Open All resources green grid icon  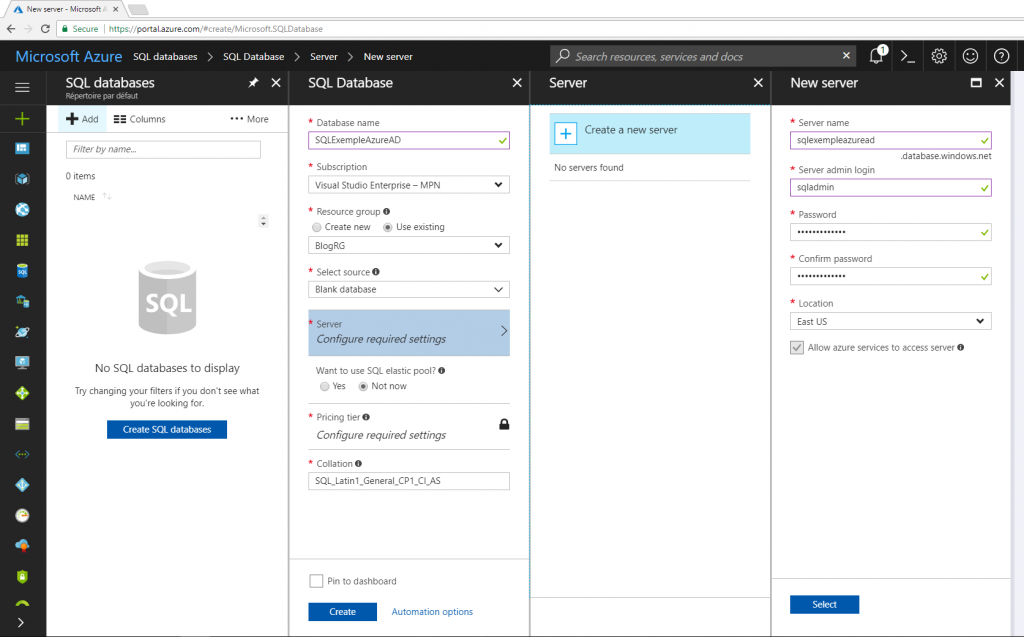pos(22,240)
